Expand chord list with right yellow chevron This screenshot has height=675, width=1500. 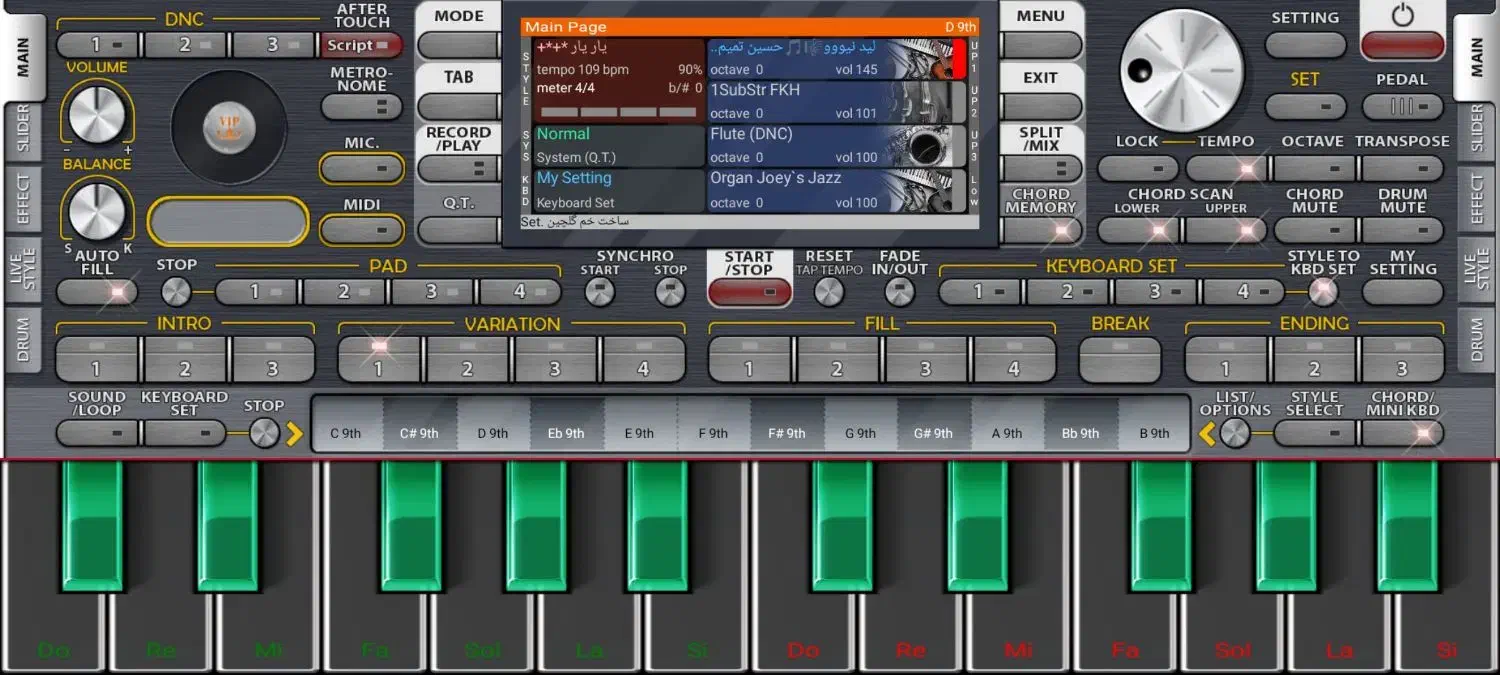(294, 433)
